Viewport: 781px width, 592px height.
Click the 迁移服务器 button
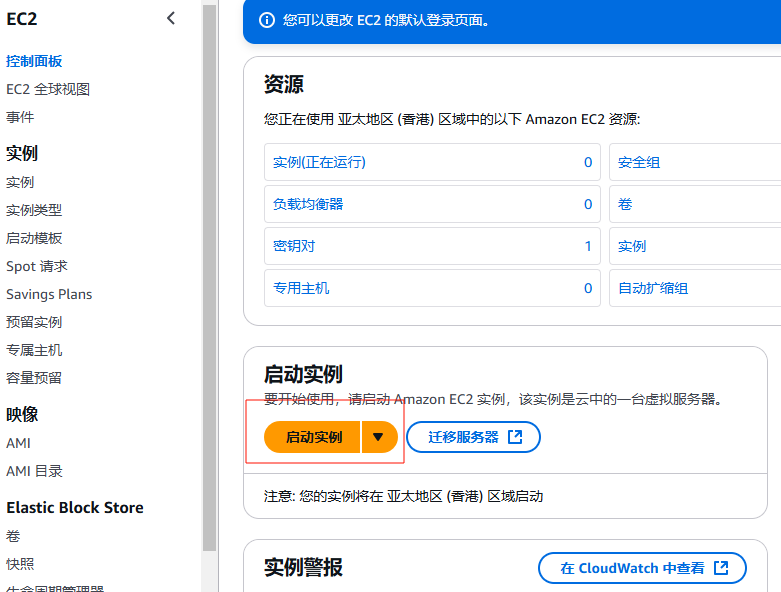464,437
